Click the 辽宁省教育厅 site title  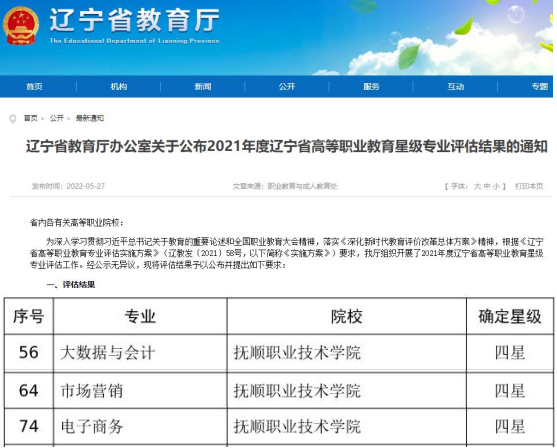click(135, 20)
